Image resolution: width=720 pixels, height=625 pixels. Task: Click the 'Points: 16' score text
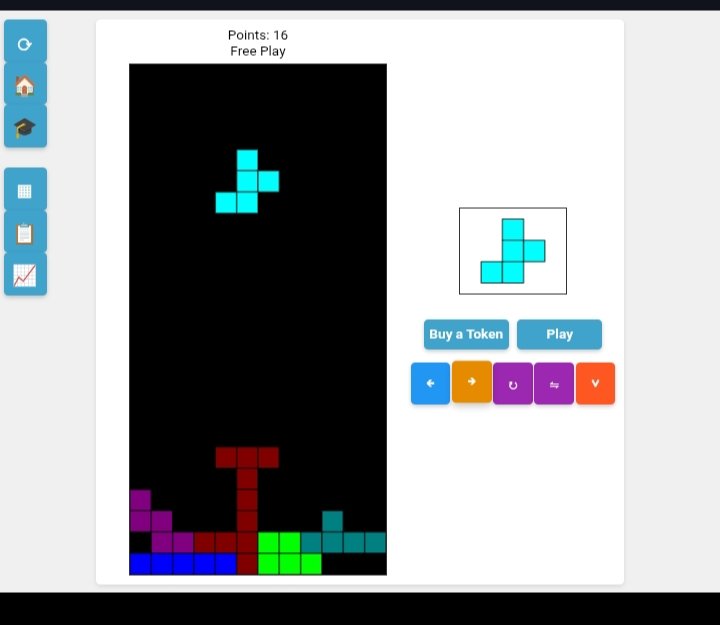(258, 35)
